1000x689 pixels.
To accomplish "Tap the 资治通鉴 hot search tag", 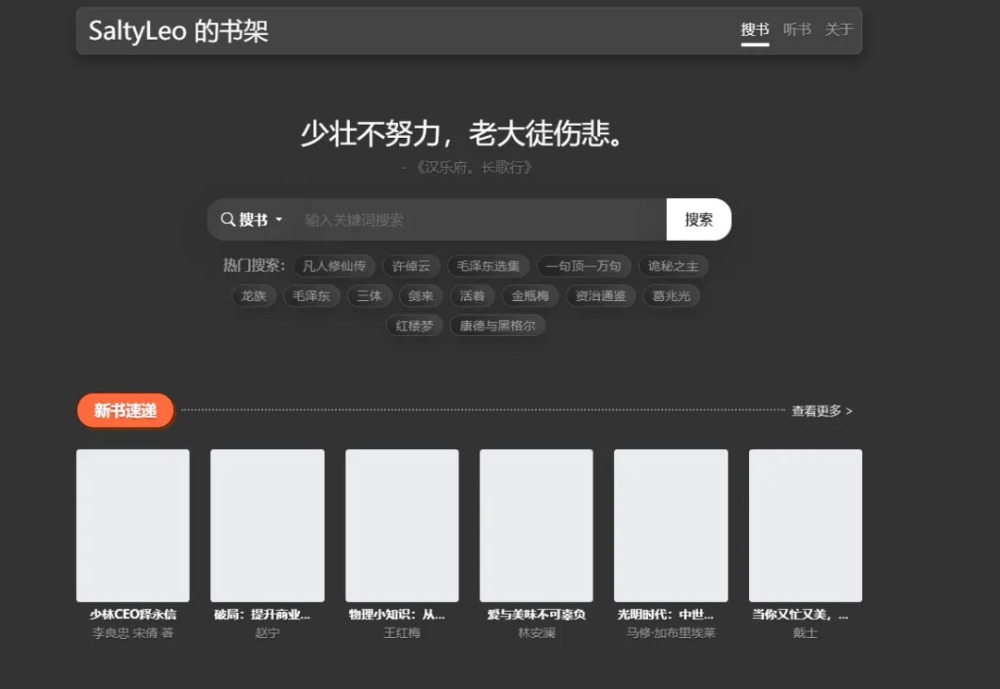I will (x=600, y=296).
